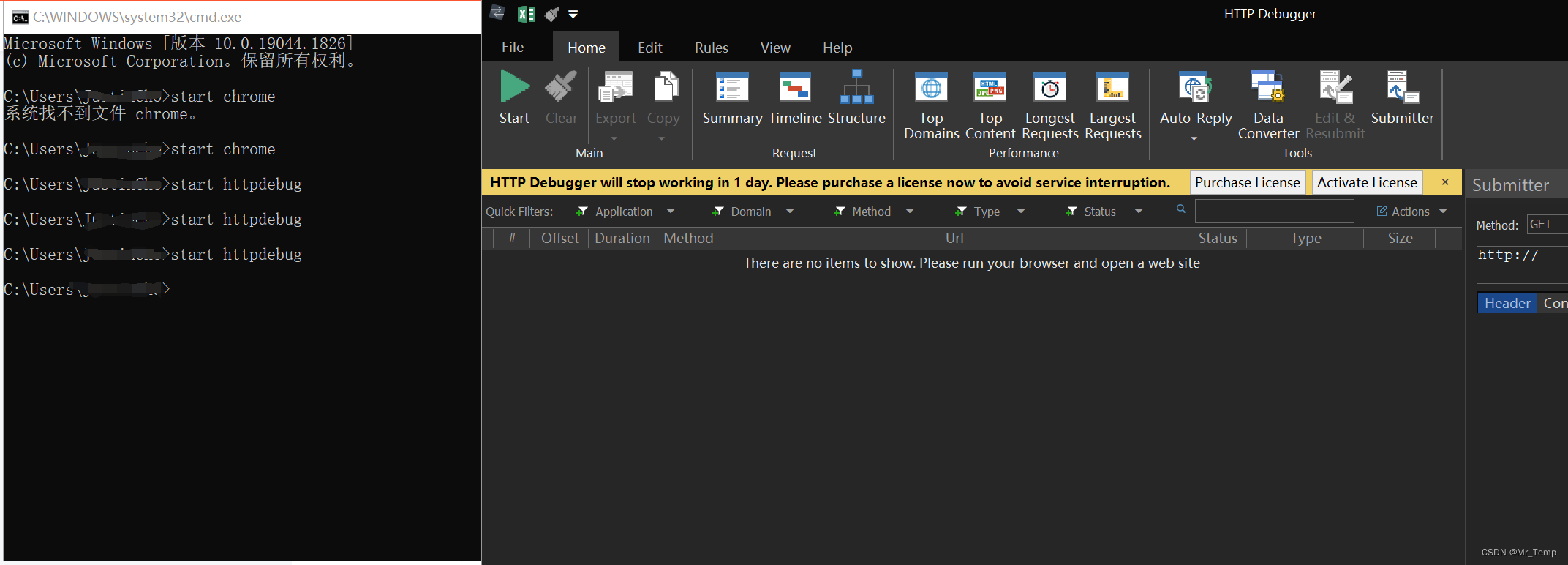1568x565 pixels.
Task: Open the Summary view icon
Action: (732, 88)
